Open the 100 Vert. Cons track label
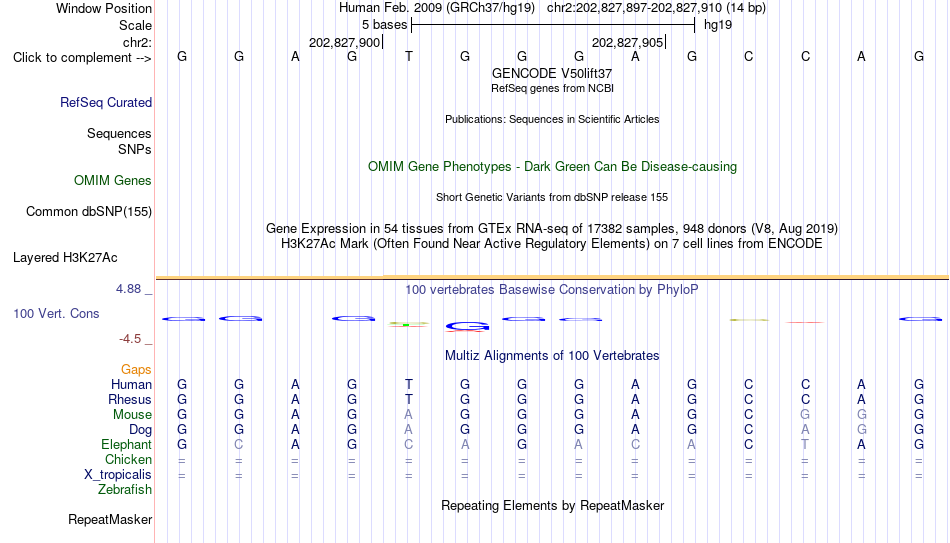The height and width of the screenshot is (543, 950). (56, 313)
